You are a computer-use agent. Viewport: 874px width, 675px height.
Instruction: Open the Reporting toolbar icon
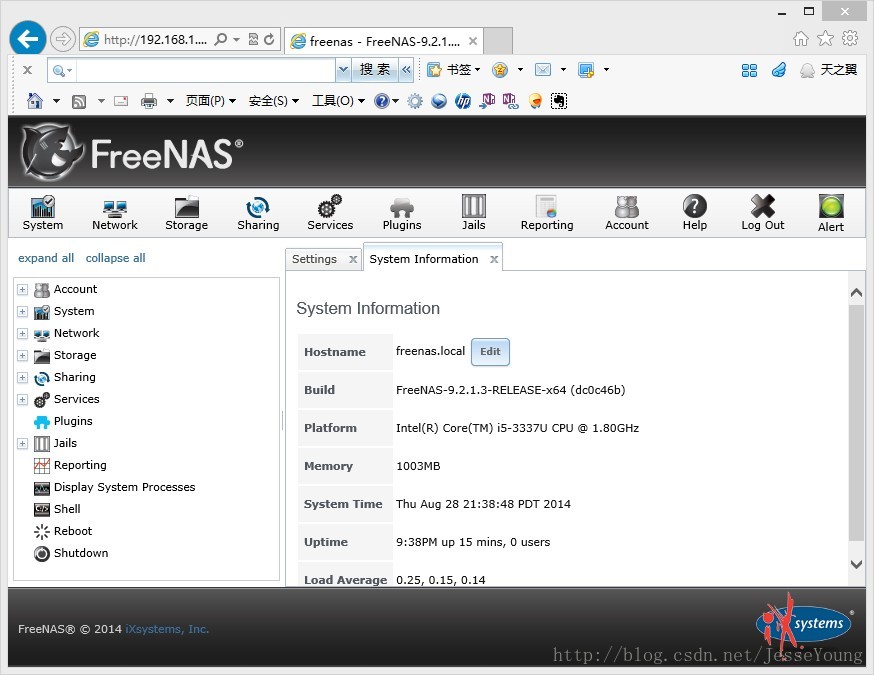pos(547,213)
